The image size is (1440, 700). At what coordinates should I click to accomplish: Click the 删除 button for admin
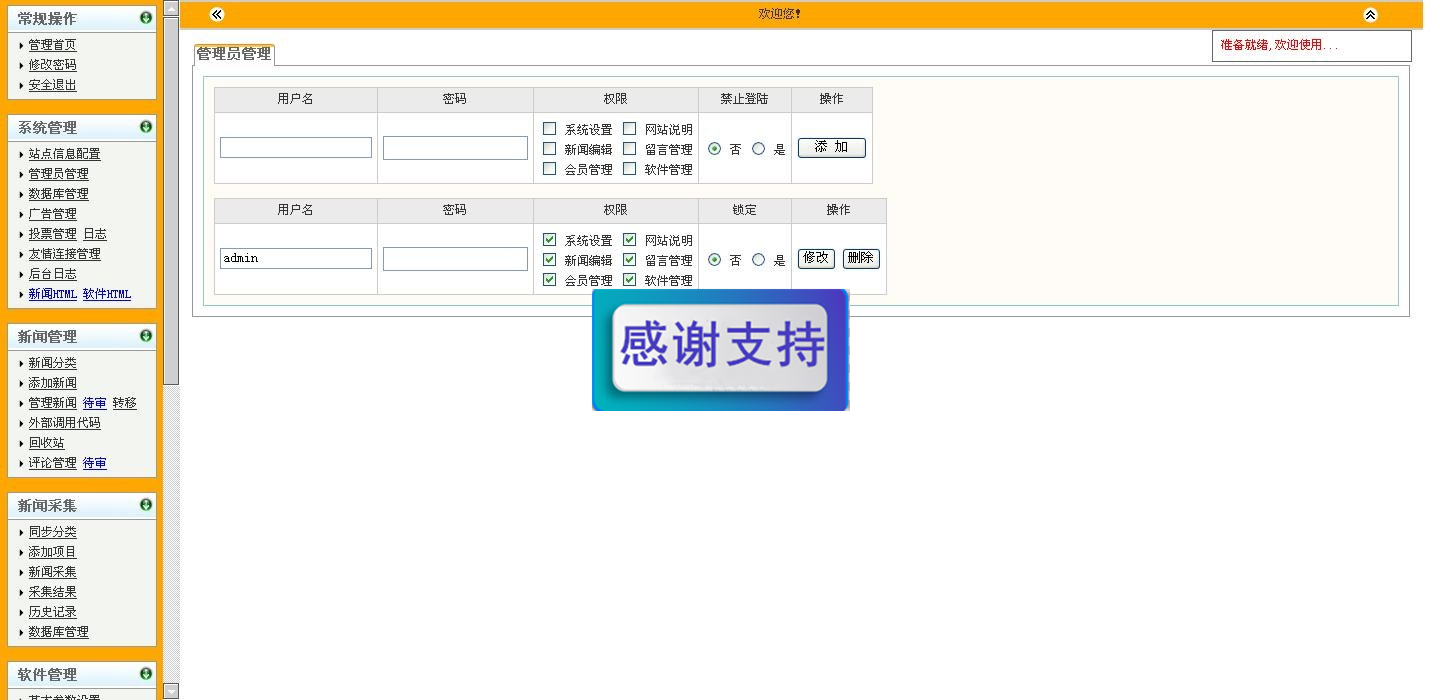[x=861, y=258]
